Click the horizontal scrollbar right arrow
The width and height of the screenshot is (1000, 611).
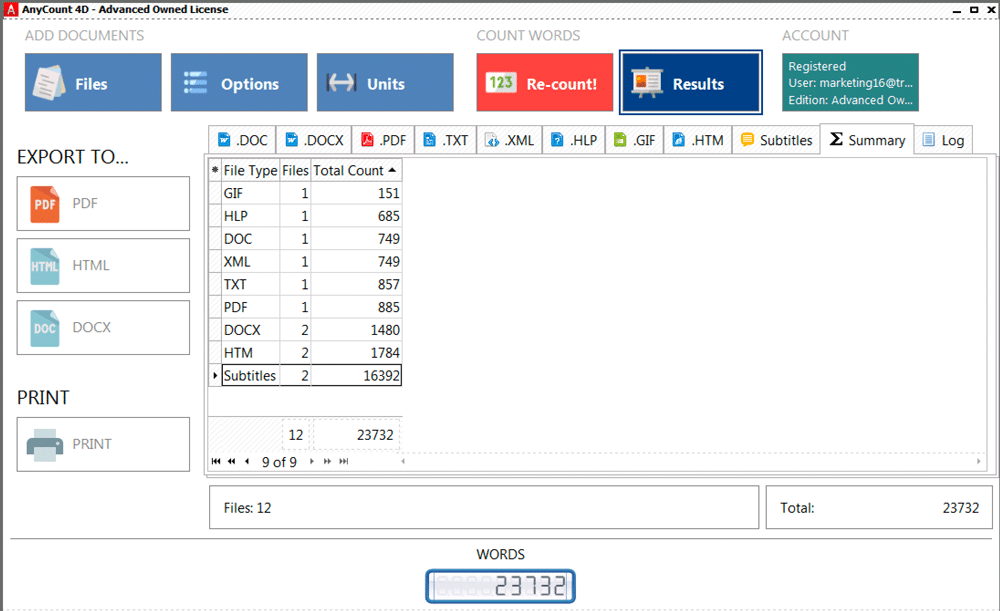(x=978, y=461)
